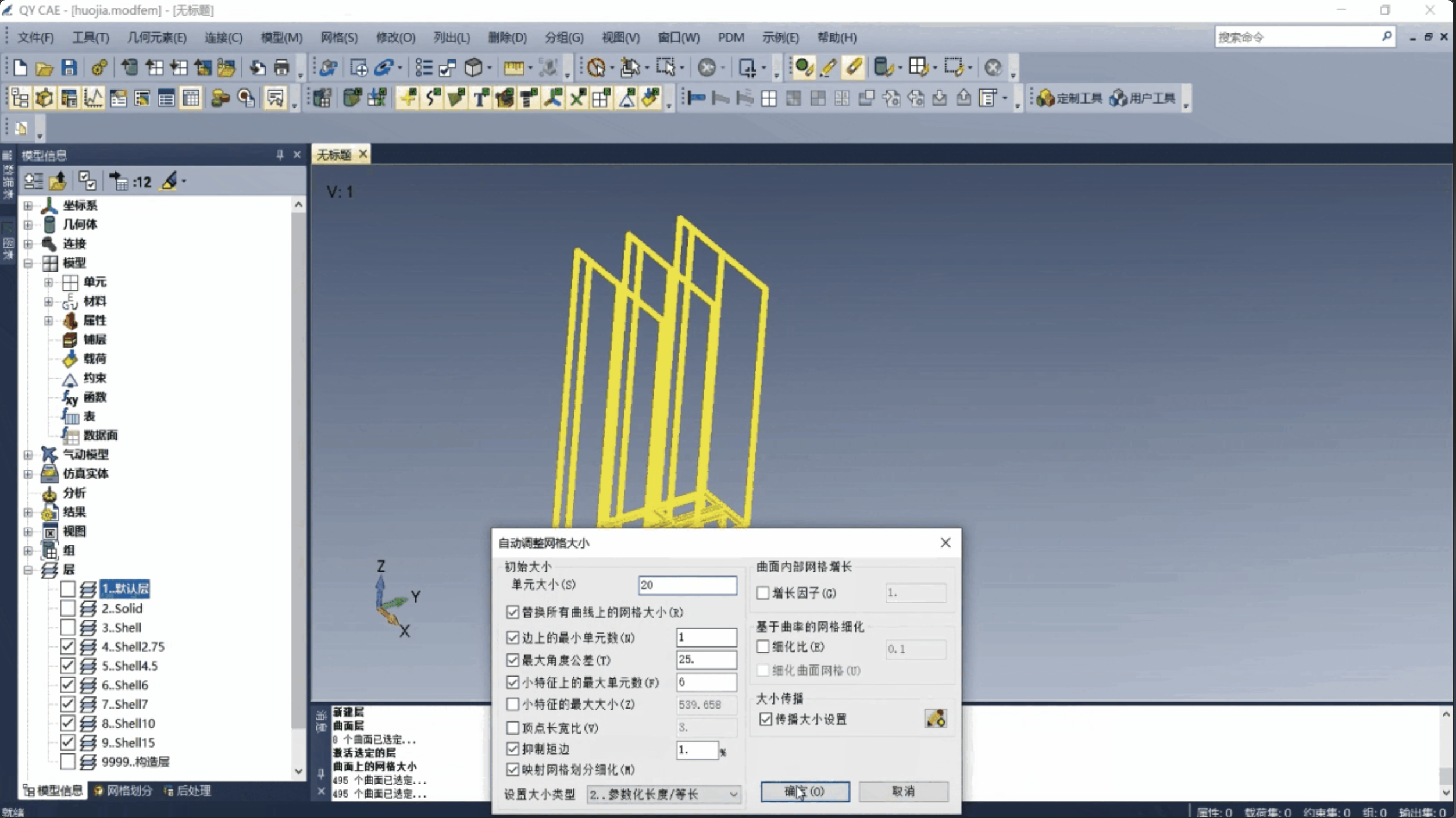Expand the 几何体 tree node
Screen dimensions: 1456x818
coord(28,225)
